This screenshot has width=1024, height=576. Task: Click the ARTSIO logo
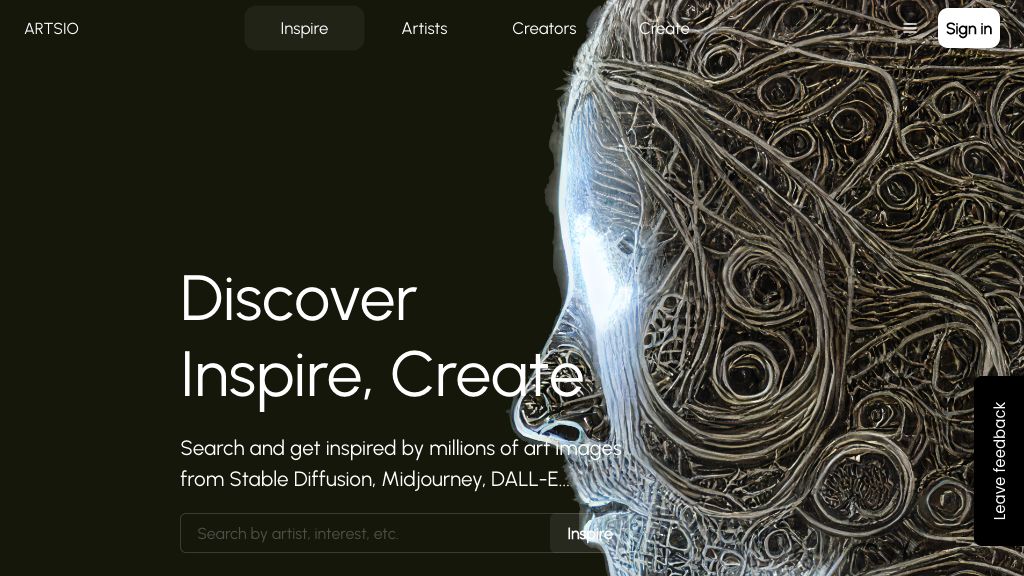(x=52, y=29)
